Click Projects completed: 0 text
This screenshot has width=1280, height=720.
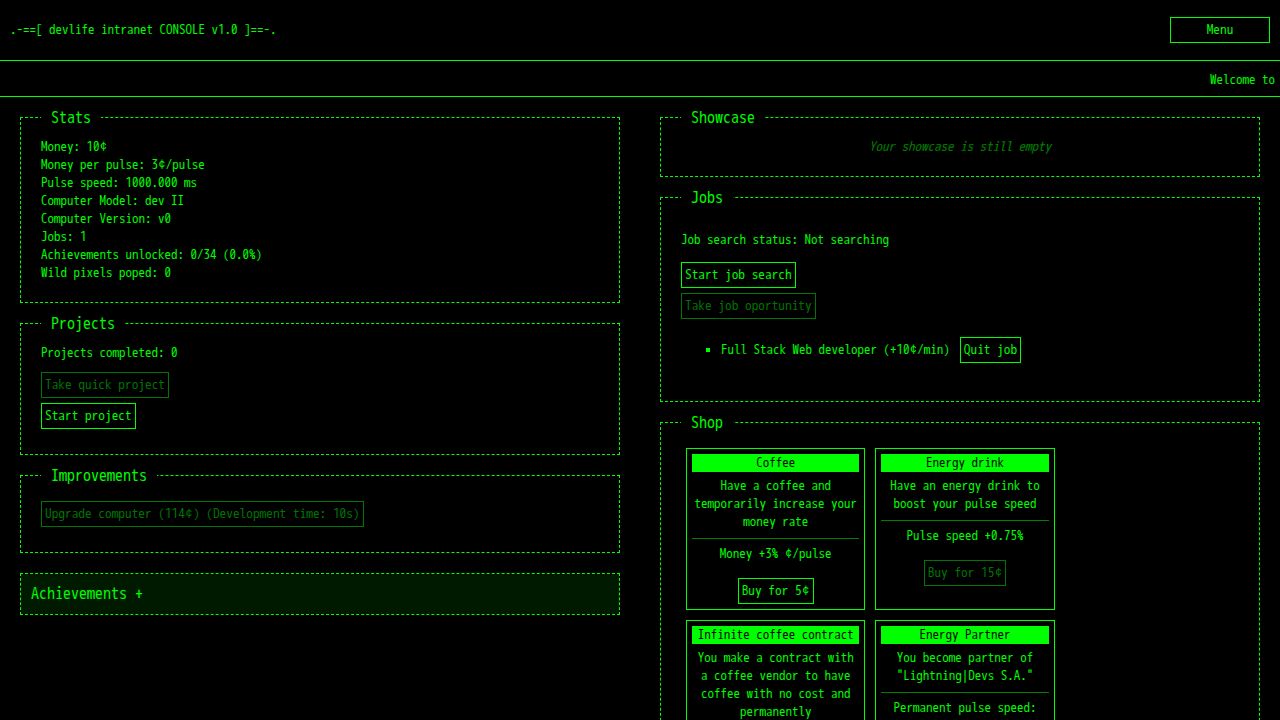[x=109, y=353]
